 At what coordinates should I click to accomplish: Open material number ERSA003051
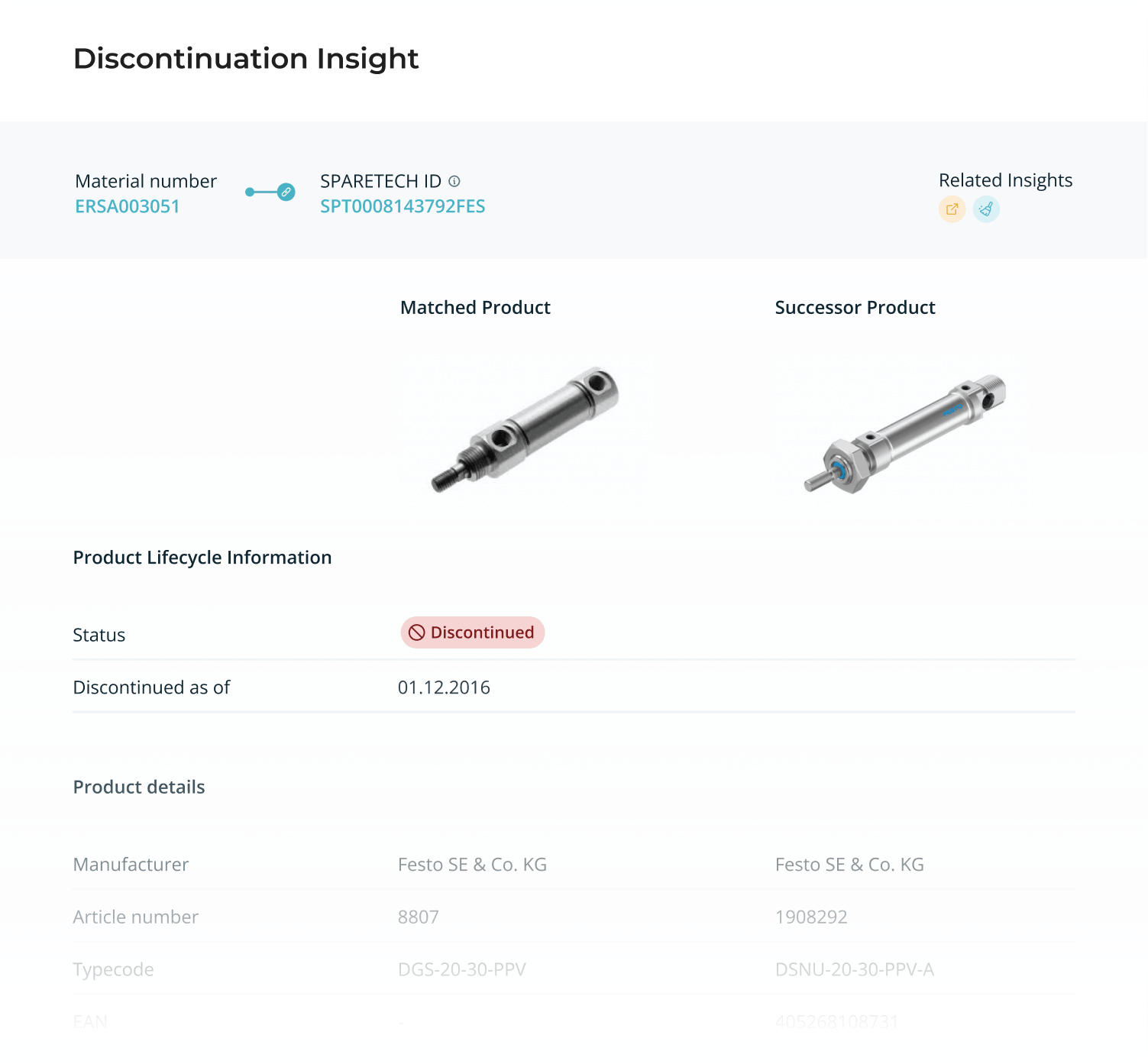[x=127, y=206]
